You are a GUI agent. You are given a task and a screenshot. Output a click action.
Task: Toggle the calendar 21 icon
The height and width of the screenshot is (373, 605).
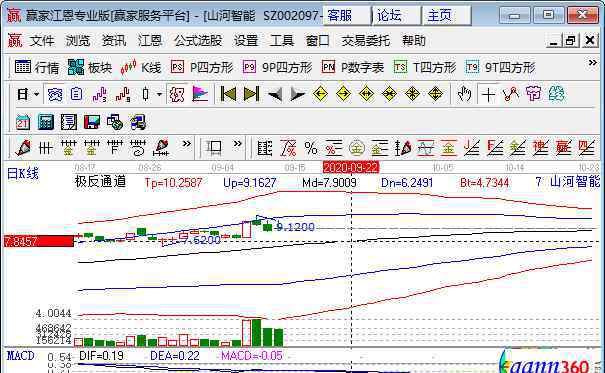tap(23, 122)
